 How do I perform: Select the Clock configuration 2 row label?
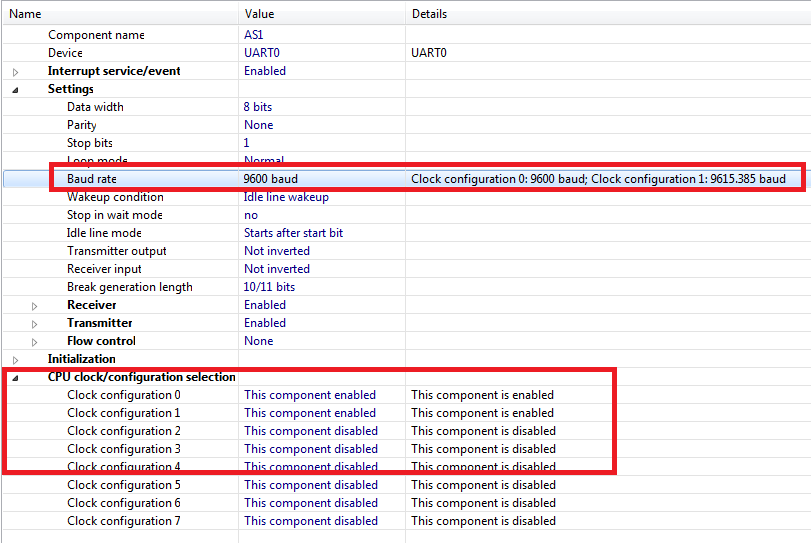tap(124, 431)
